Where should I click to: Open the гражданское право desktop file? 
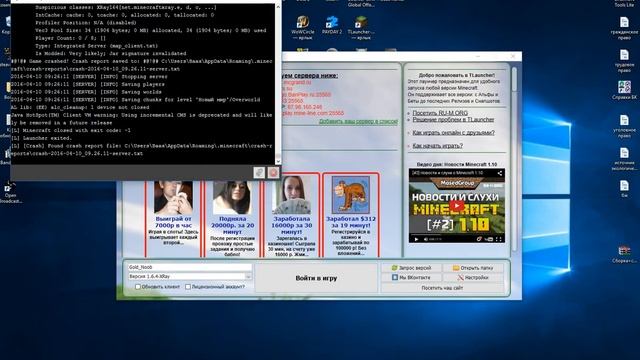(624, 28)
